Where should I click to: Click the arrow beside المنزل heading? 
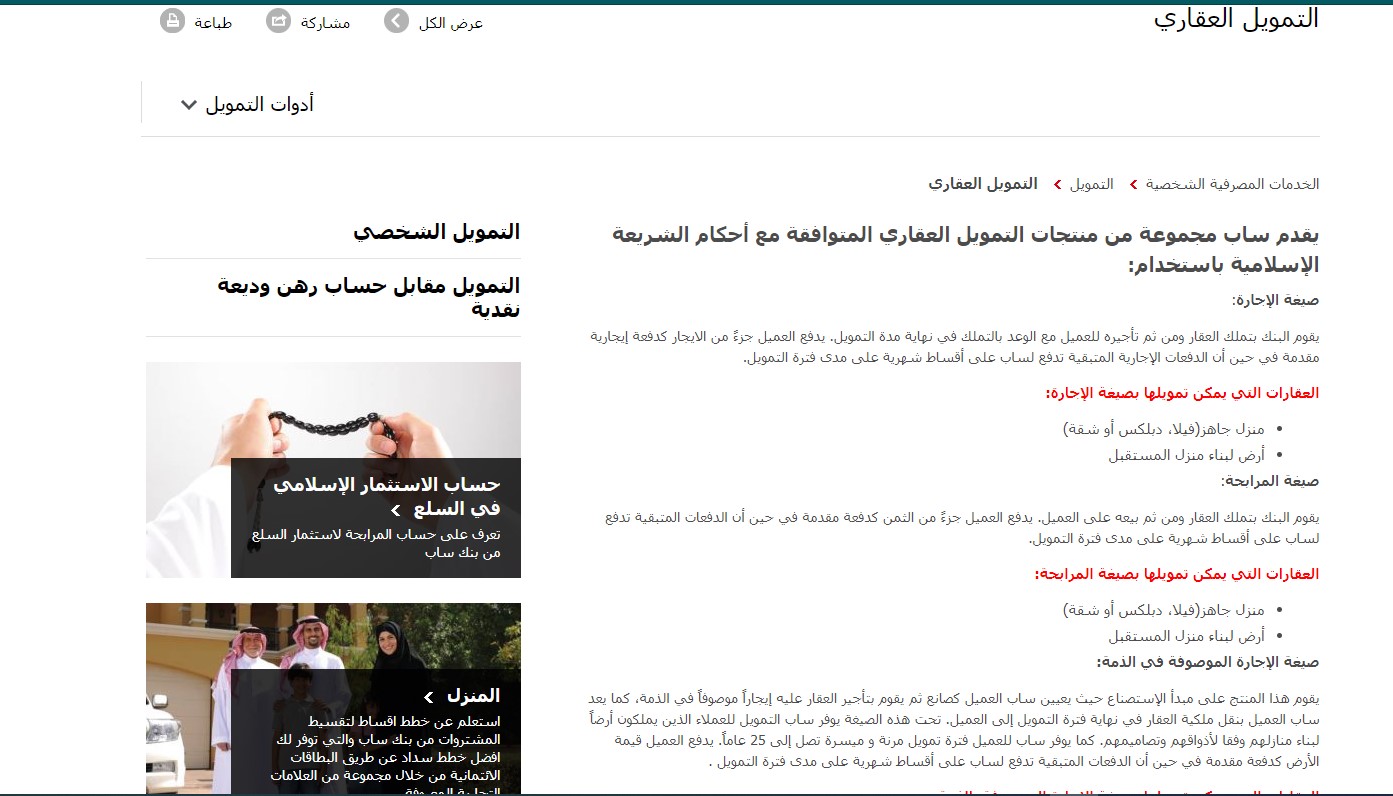[429, 697]
